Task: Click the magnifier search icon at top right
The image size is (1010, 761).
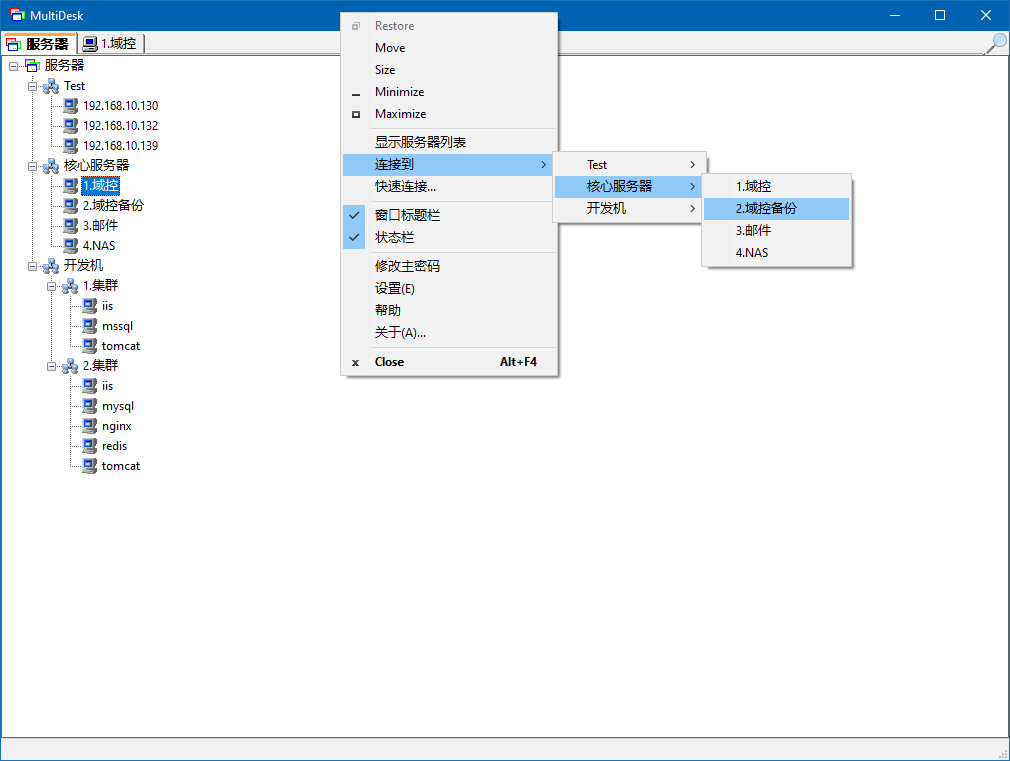Action: pyautogui.click(x=995, y=43)
